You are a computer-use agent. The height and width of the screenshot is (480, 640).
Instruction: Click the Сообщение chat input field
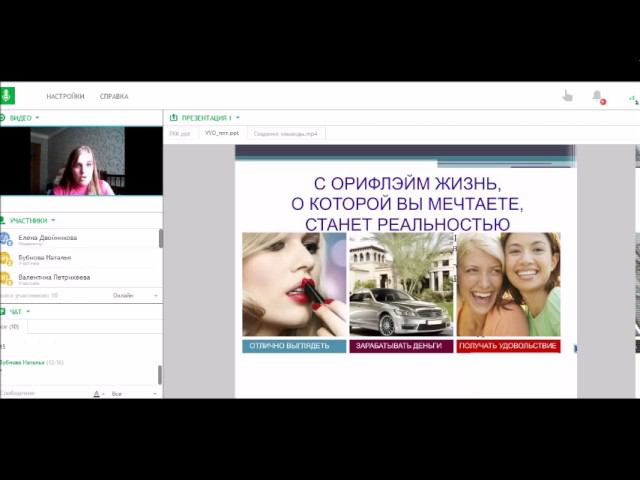click(x=45, y=393)
